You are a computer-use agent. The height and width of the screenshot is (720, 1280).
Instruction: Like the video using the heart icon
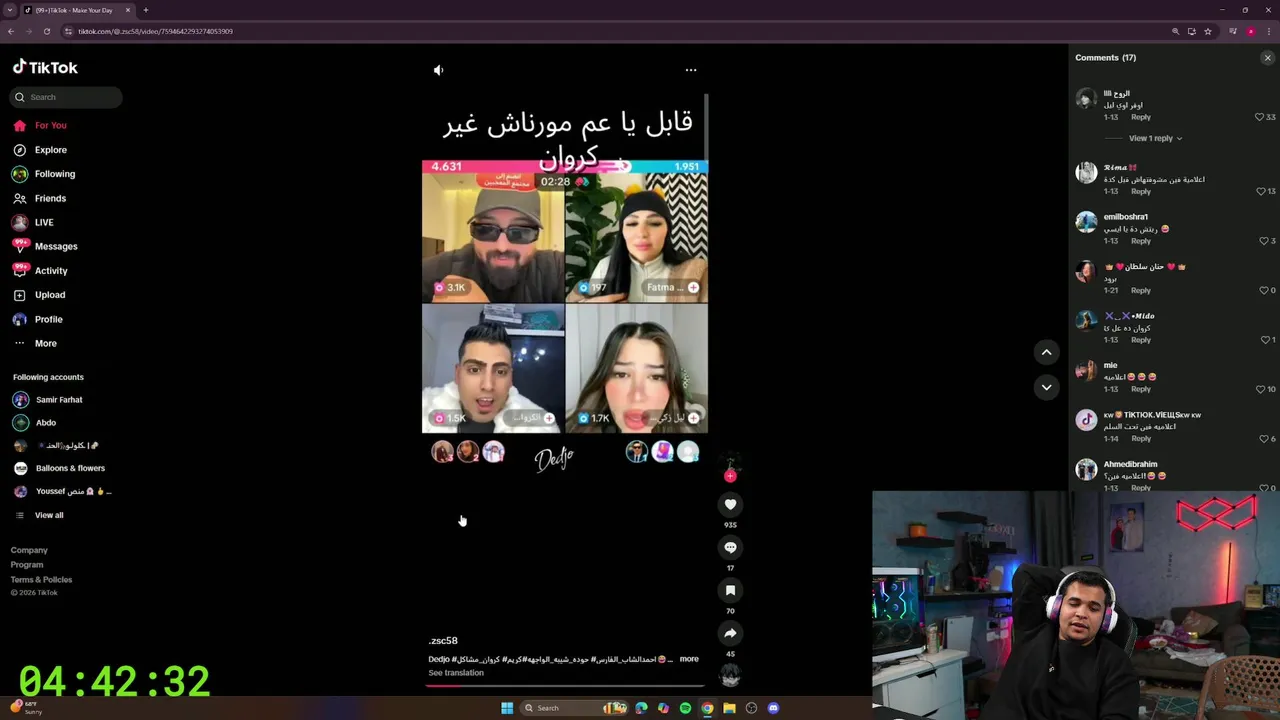730,505
